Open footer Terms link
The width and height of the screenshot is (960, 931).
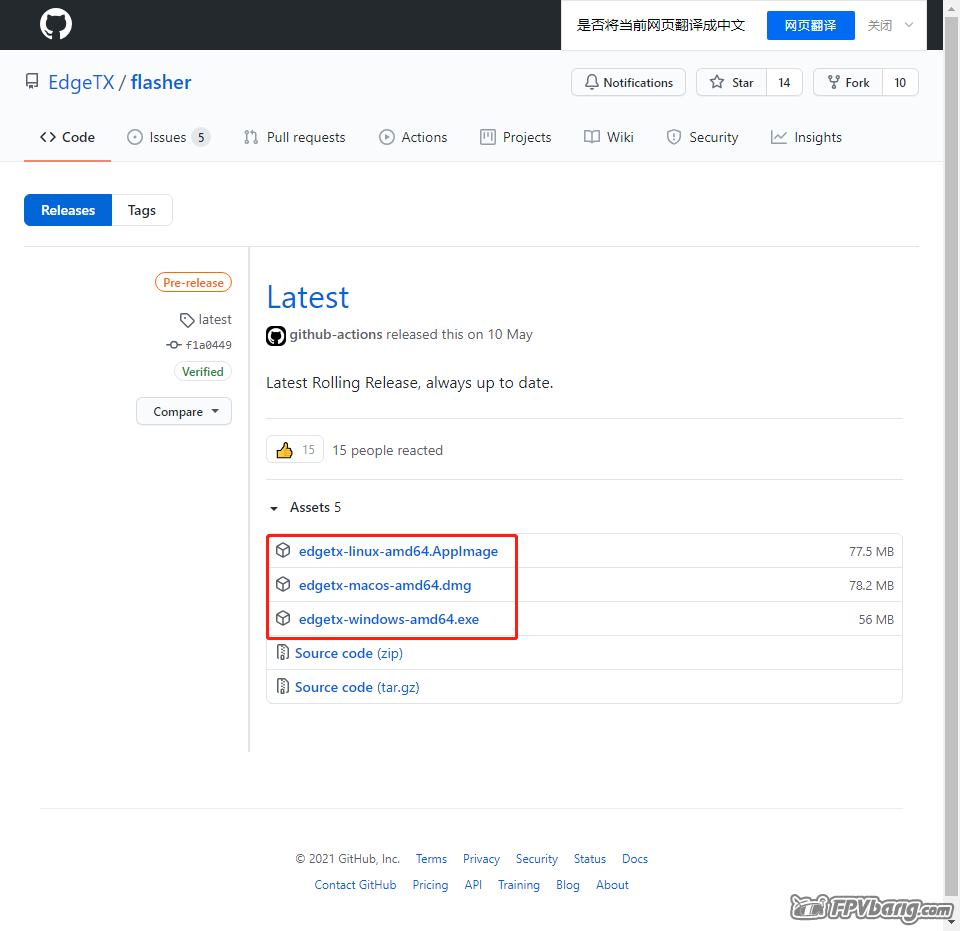click(431, 859)
